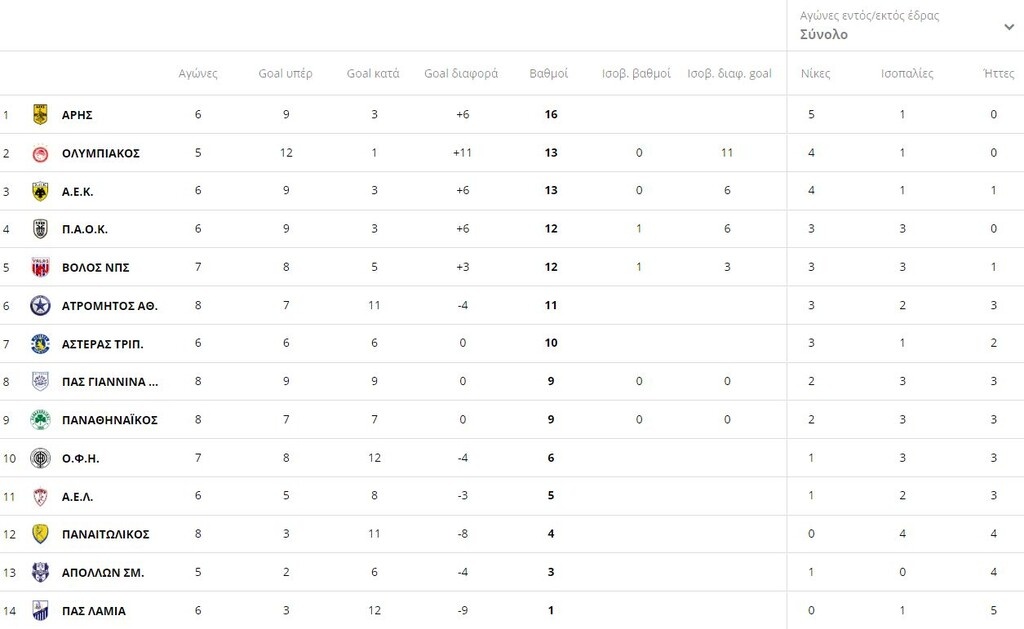
Task: Open the ΠΑΣ ΛΑΜΙΑ team link
Action: tap(93, 611)
